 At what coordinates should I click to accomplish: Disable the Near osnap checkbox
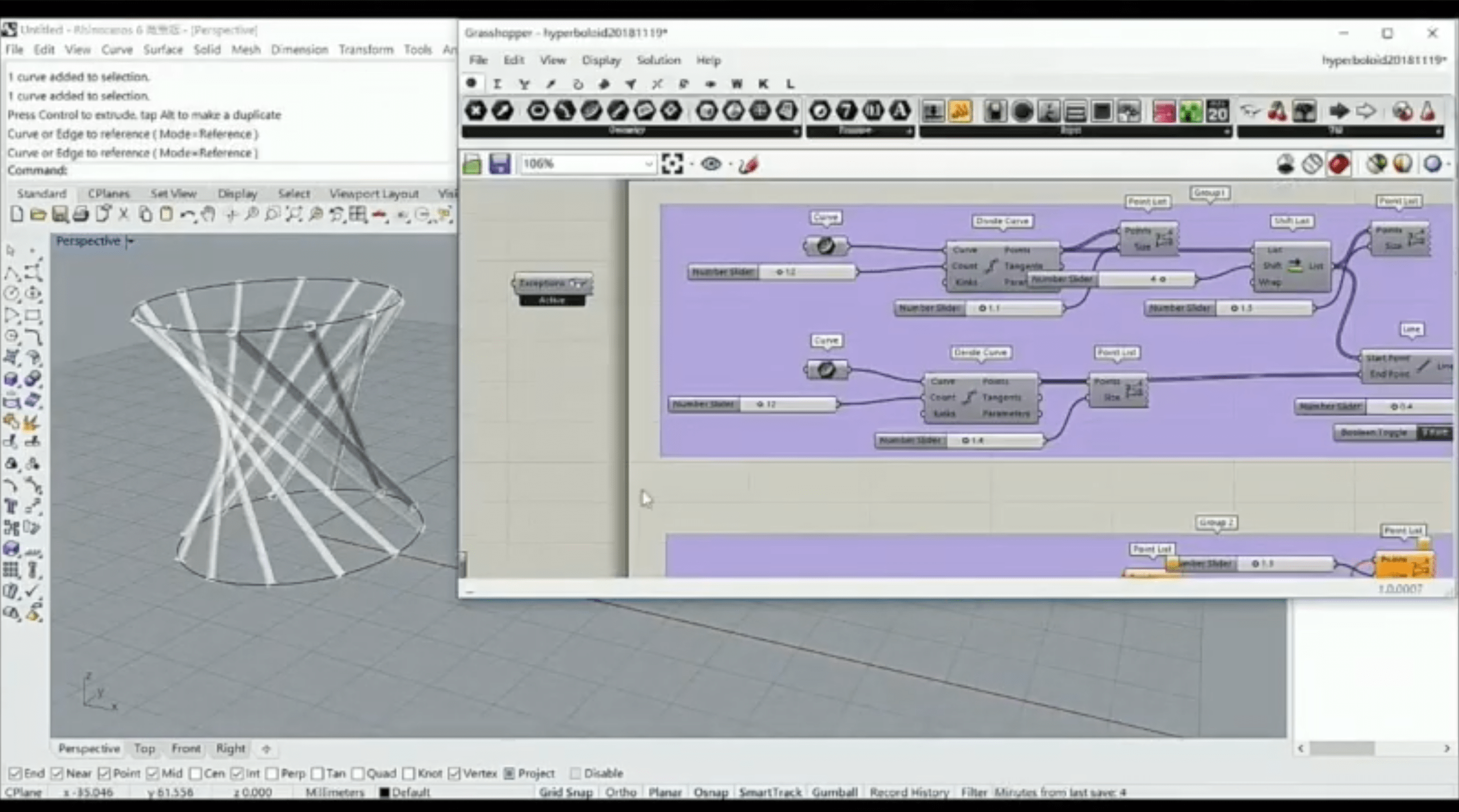(x=57, y=773)
